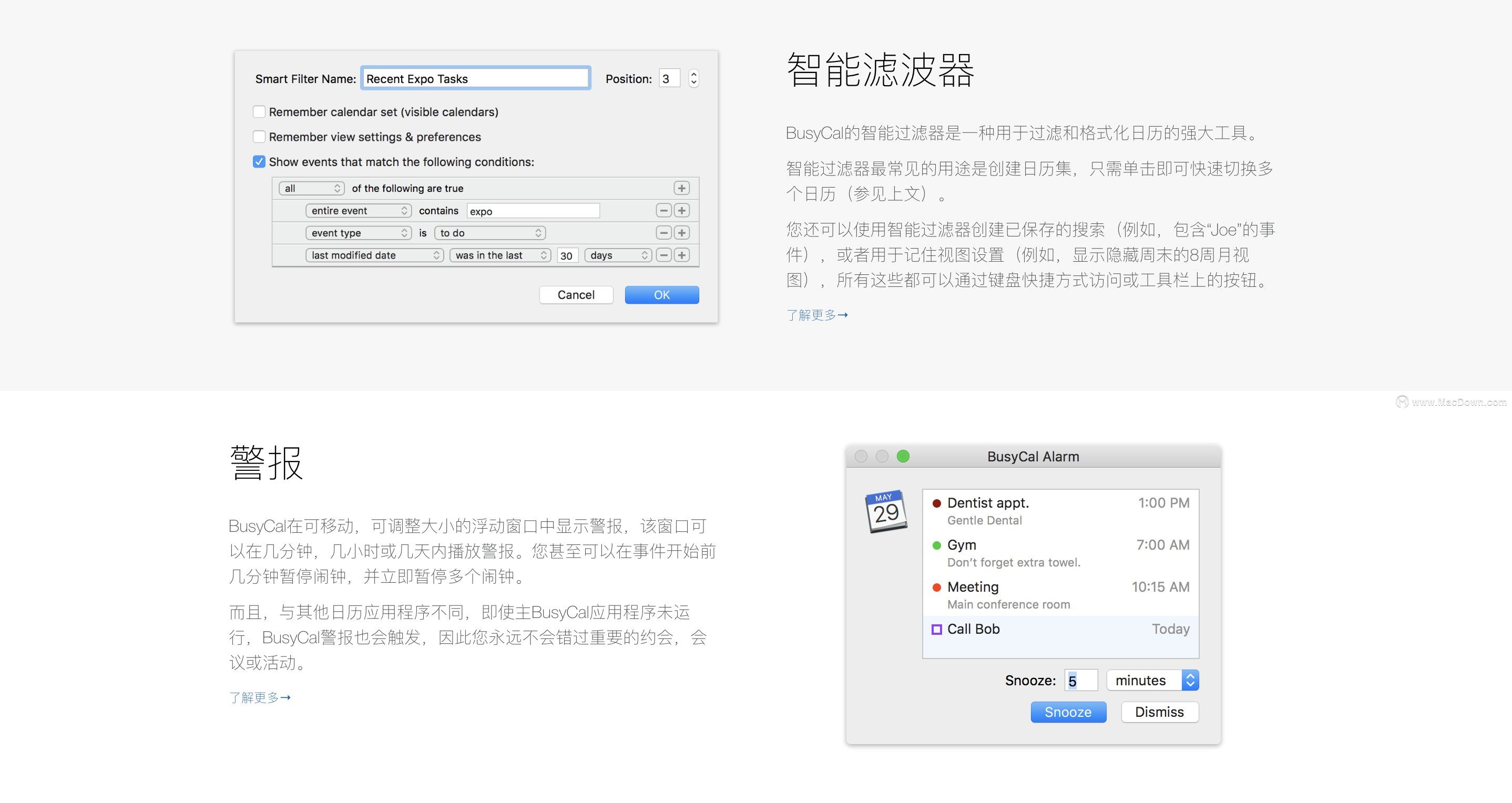Add condition after 'entire event contains' row

[681, 211]
